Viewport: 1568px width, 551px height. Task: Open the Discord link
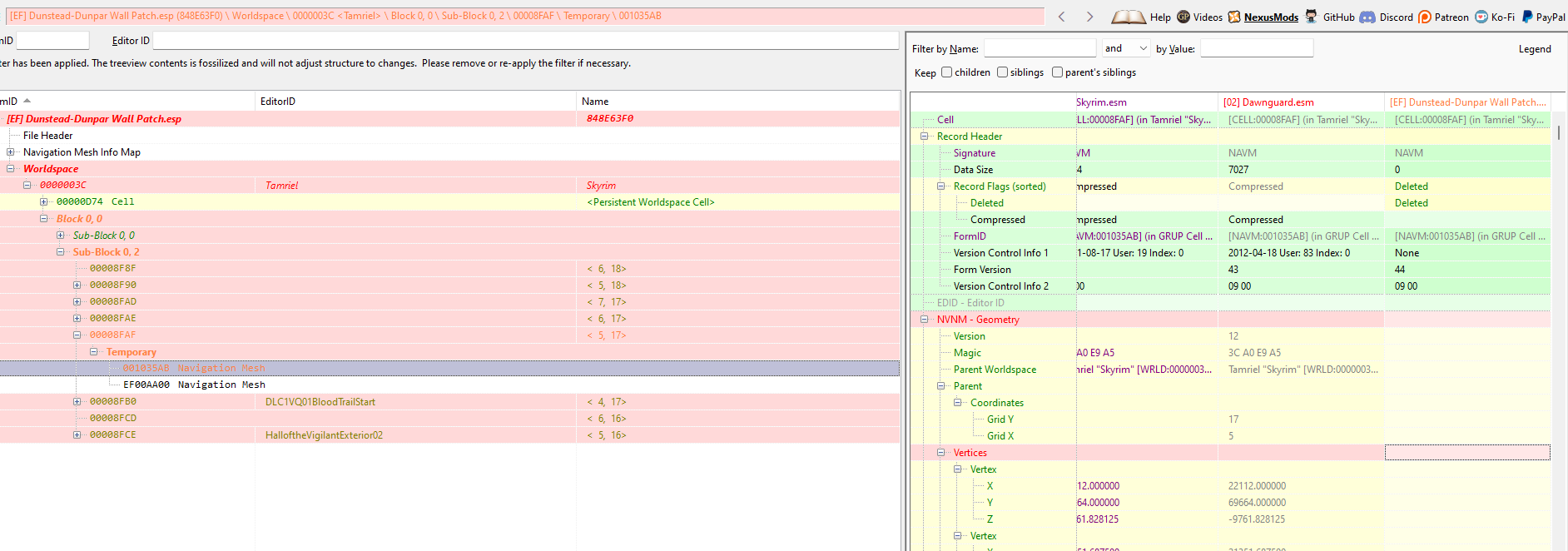(x=1387, y=17)
